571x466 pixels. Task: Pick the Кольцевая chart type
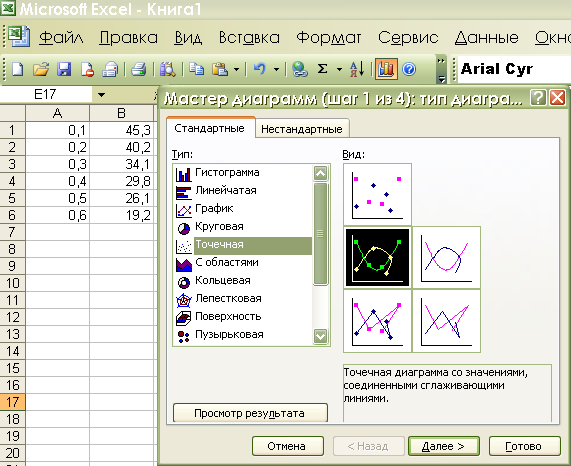click(243, 281)
